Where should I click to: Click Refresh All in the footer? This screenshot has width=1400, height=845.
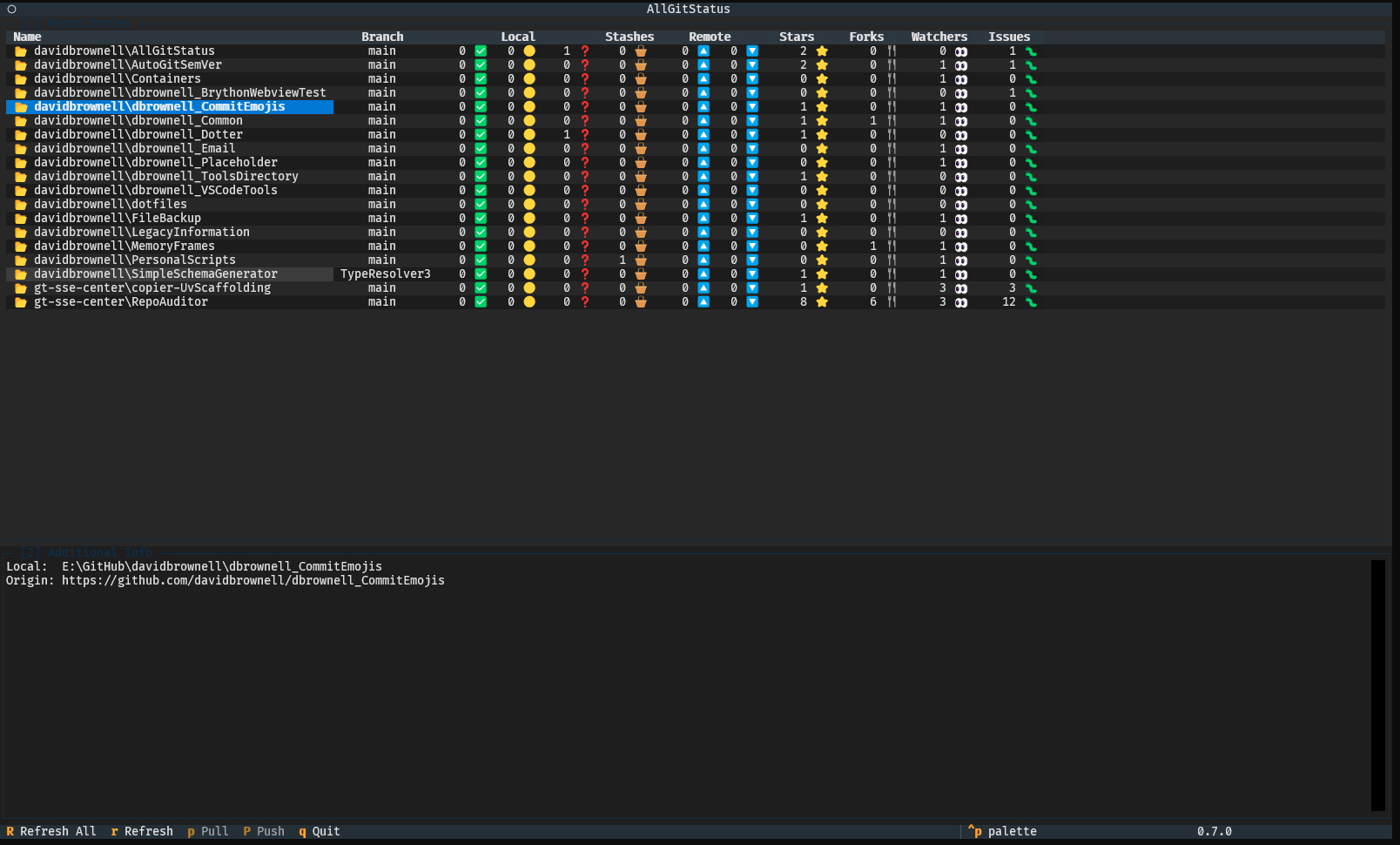[51, 831]
